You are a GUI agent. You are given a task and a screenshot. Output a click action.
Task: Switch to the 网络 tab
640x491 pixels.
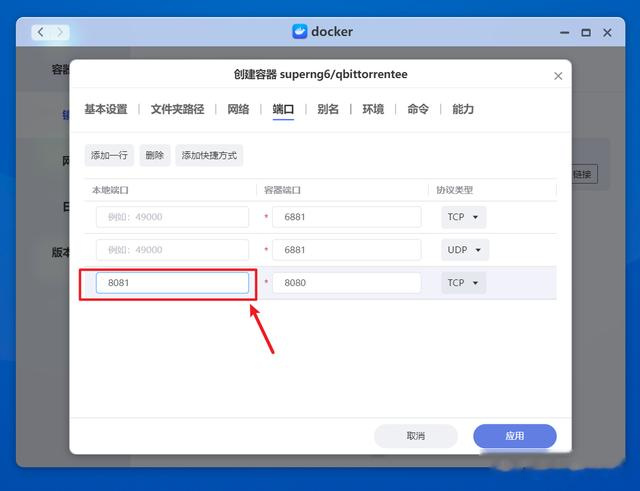(238, 109)
